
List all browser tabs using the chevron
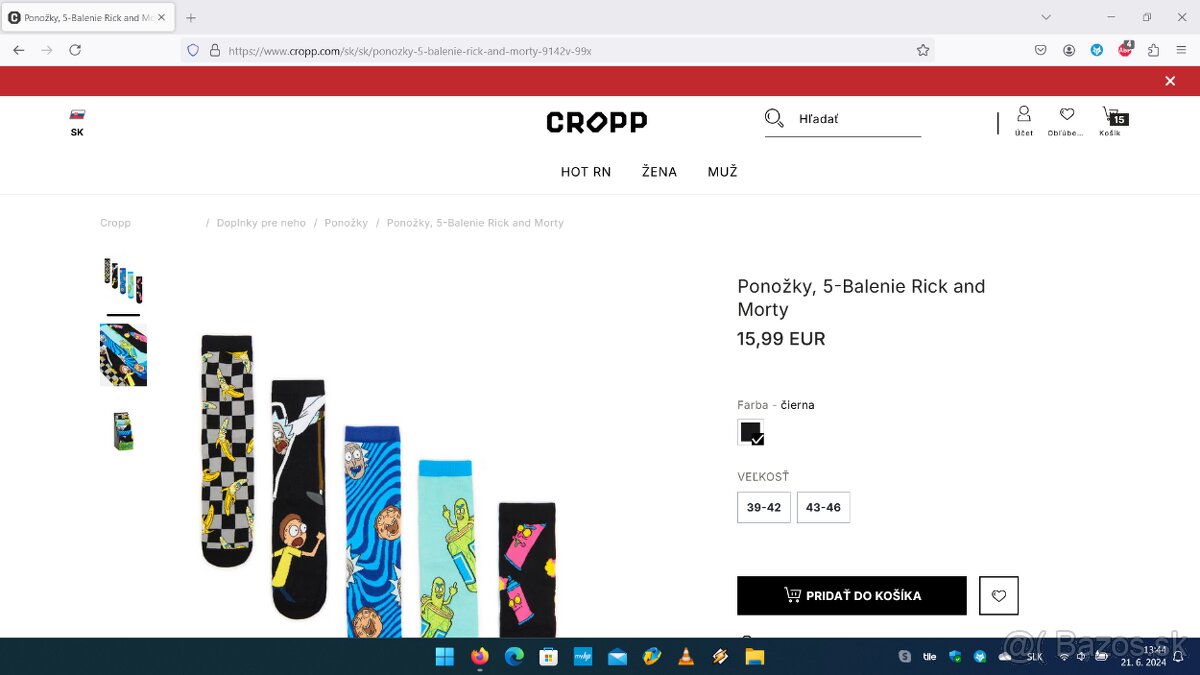(1046, 17)
